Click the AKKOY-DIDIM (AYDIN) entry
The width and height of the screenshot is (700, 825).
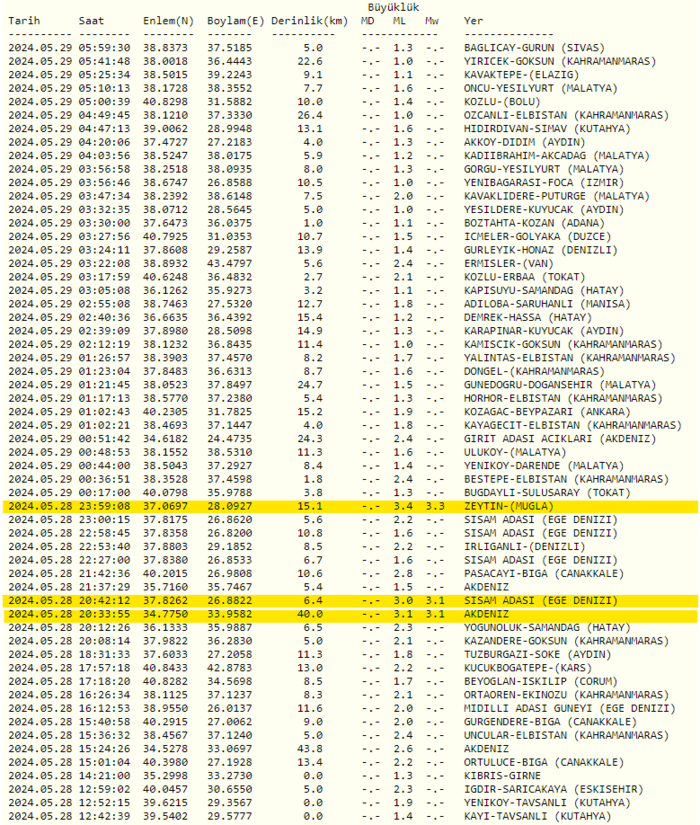[x=524, y=142]
